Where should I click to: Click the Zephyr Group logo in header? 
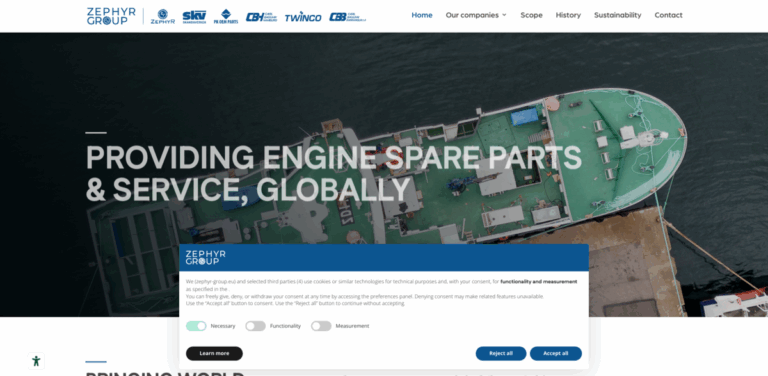[x=111, y=16]
